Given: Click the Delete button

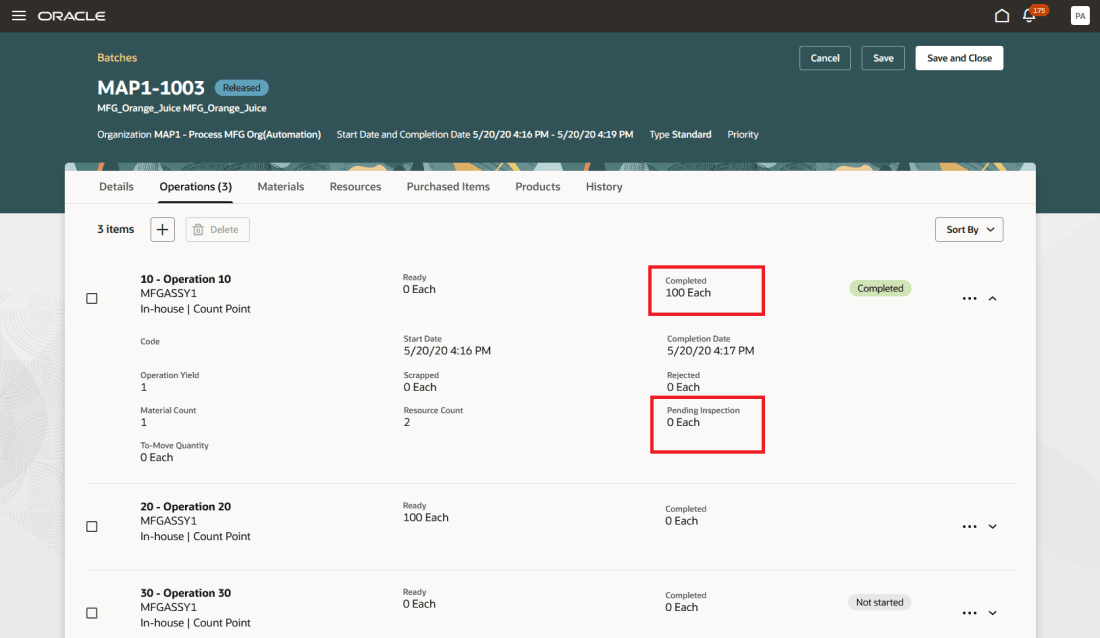Looking at the screenshot, I should coord(217,230).
